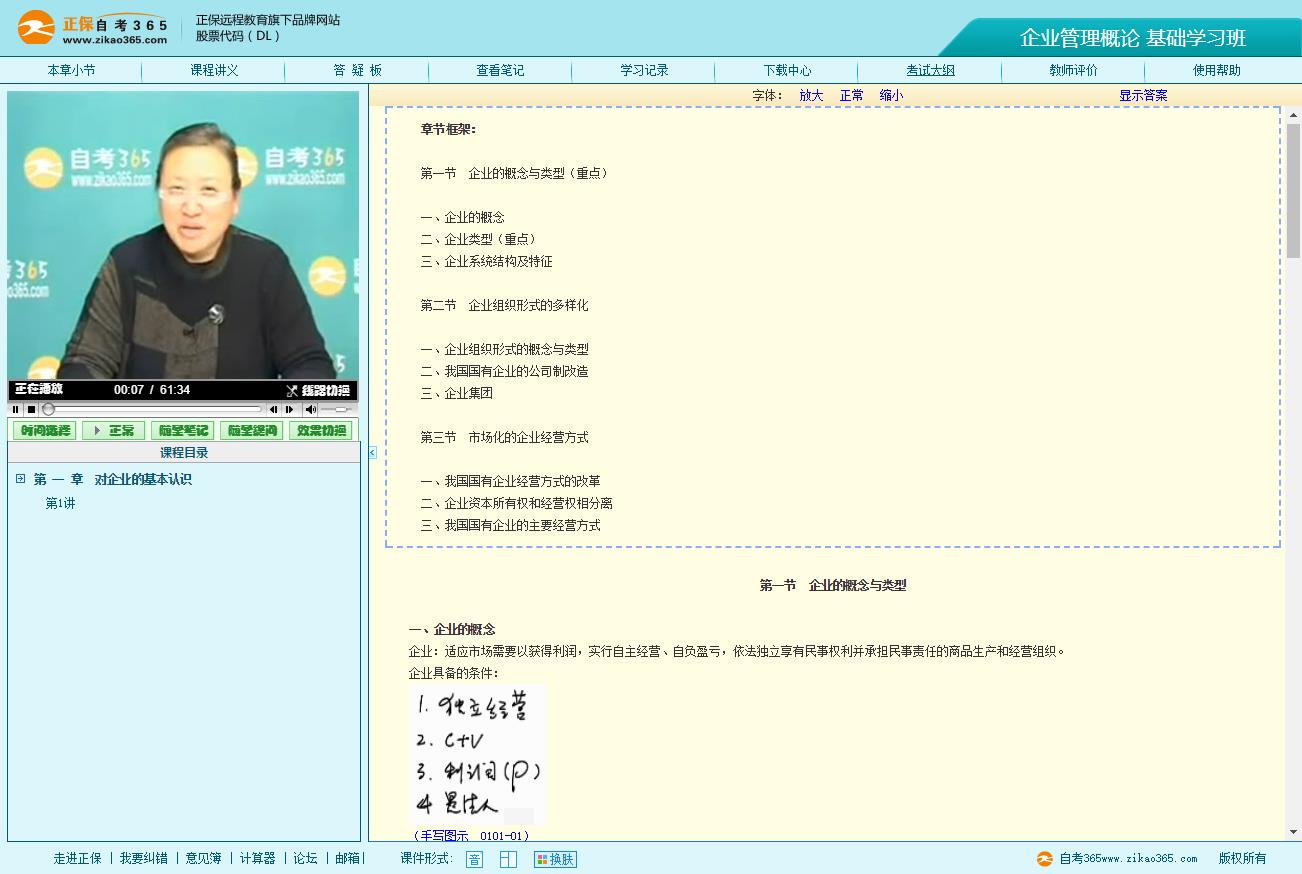
Task: Reset font size with 正常 link
Action: pos(852,95)
